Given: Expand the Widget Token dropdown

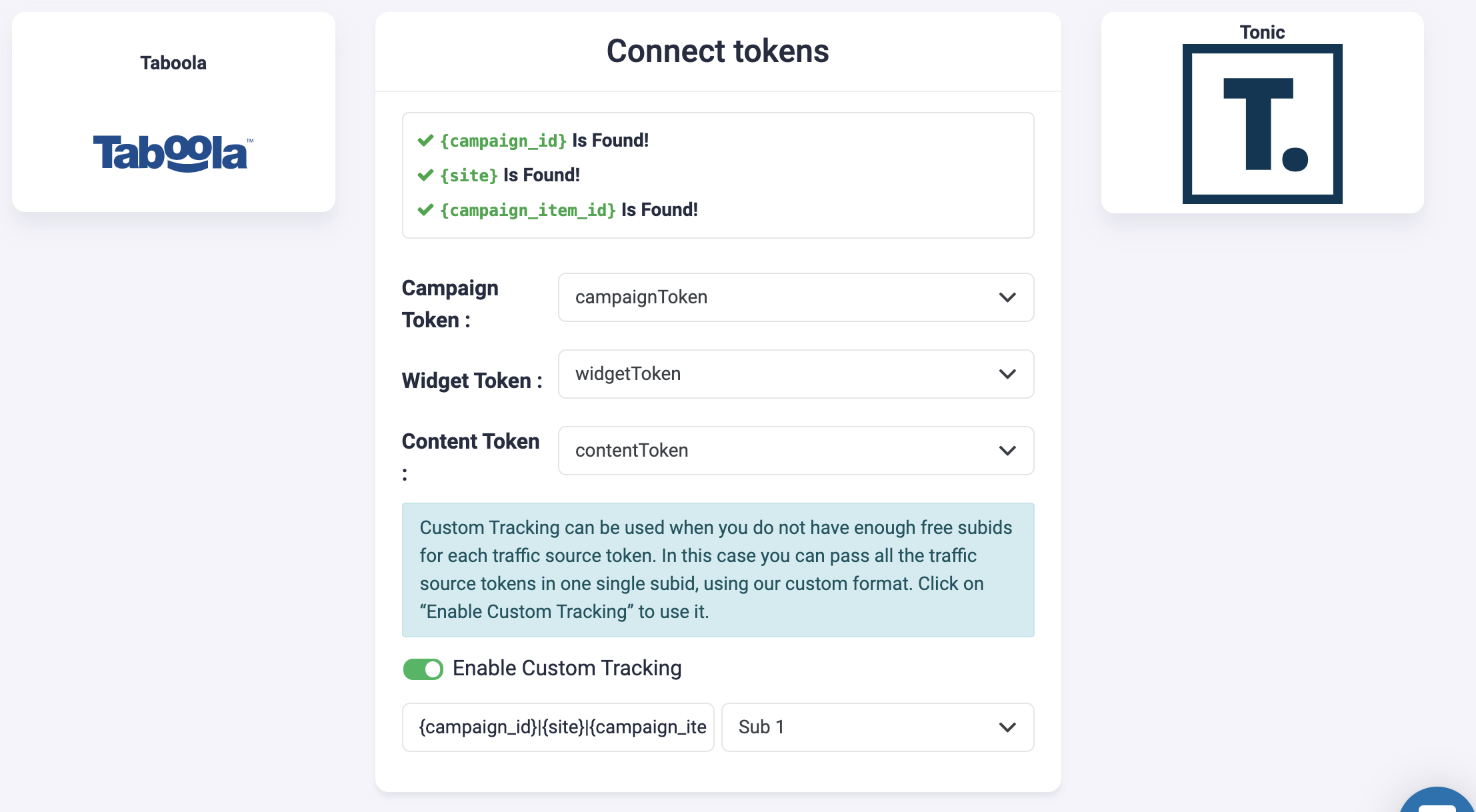Looking at the screenshot, I should 795,374.
